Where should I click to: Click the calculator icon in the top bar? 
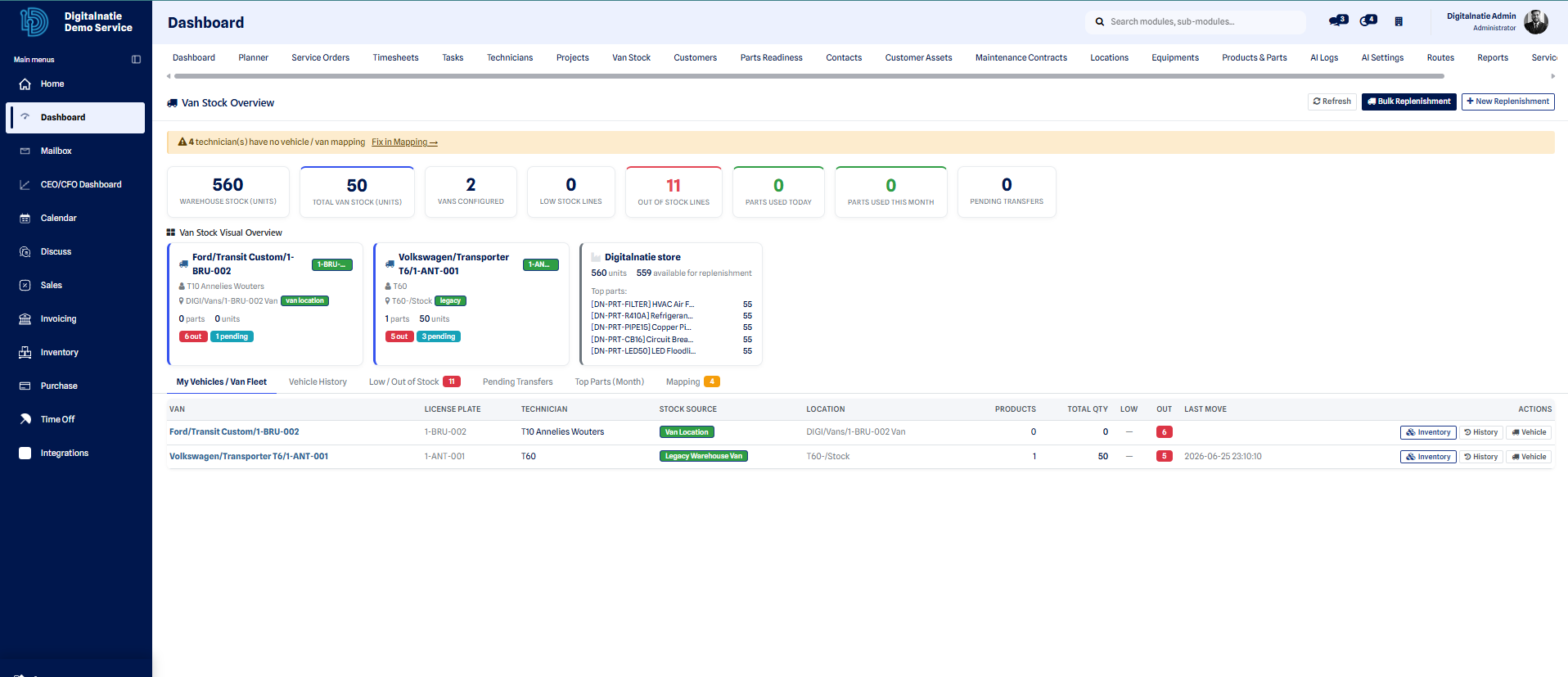point(1399,21)
